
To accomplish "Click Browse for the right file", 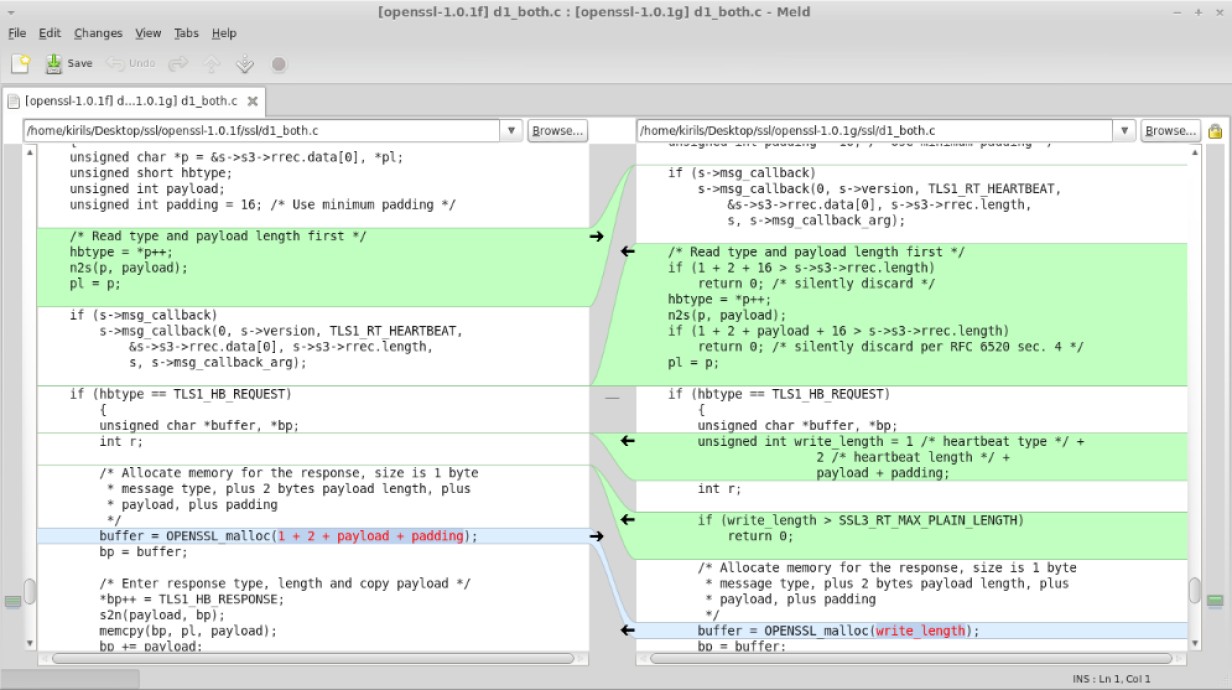I will (1170, 131).
